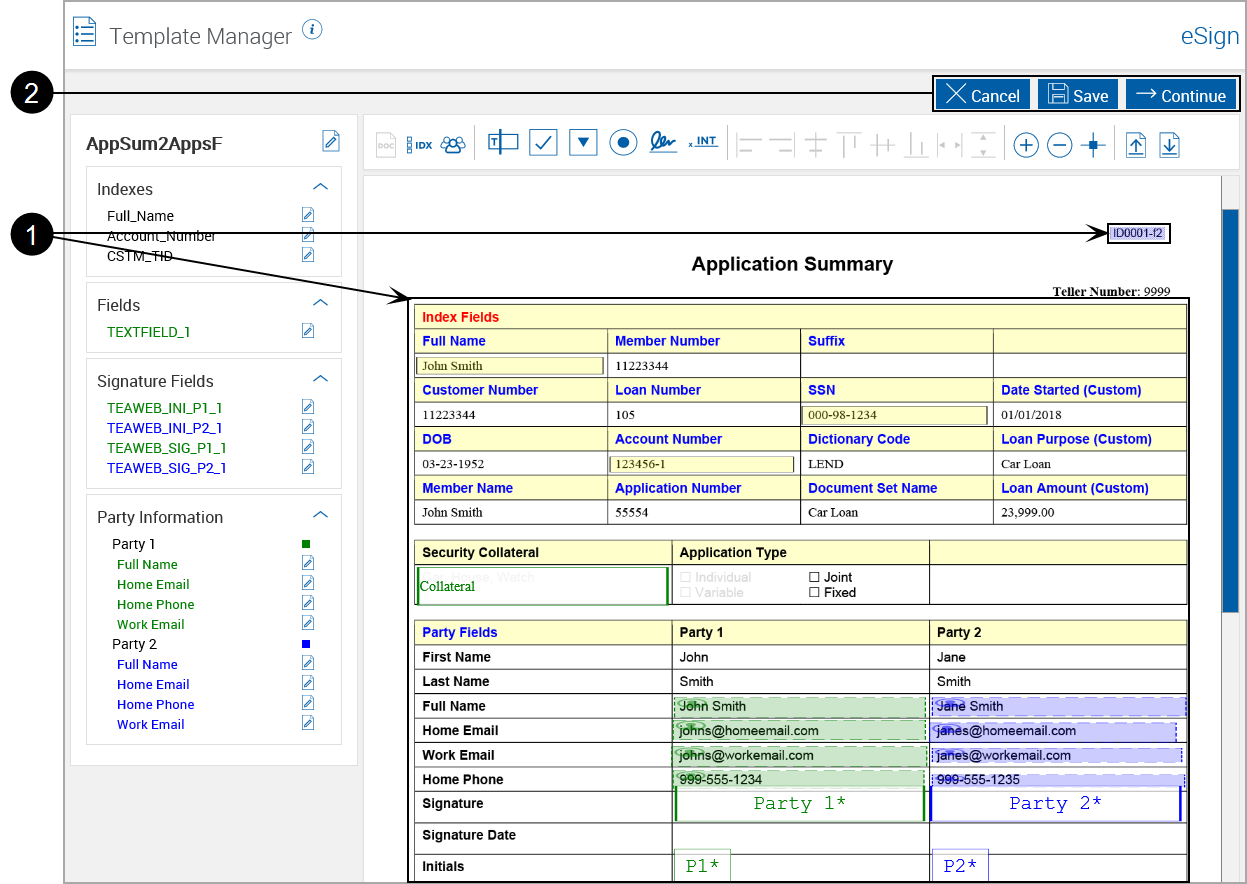Click the crosshair snap icon
This screenshot has width=1247, height=884.
click(x=1094, y=145)
